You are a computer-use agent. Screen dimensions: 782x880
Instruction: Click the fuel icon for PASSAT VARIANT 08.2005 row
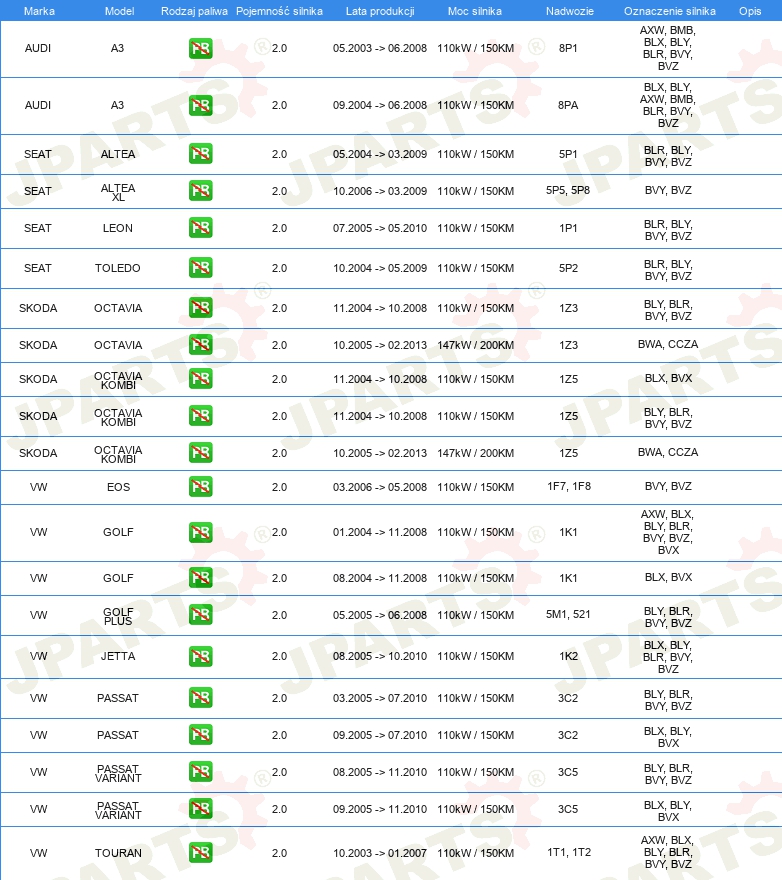pyautogui.click(x=200, y=772)
